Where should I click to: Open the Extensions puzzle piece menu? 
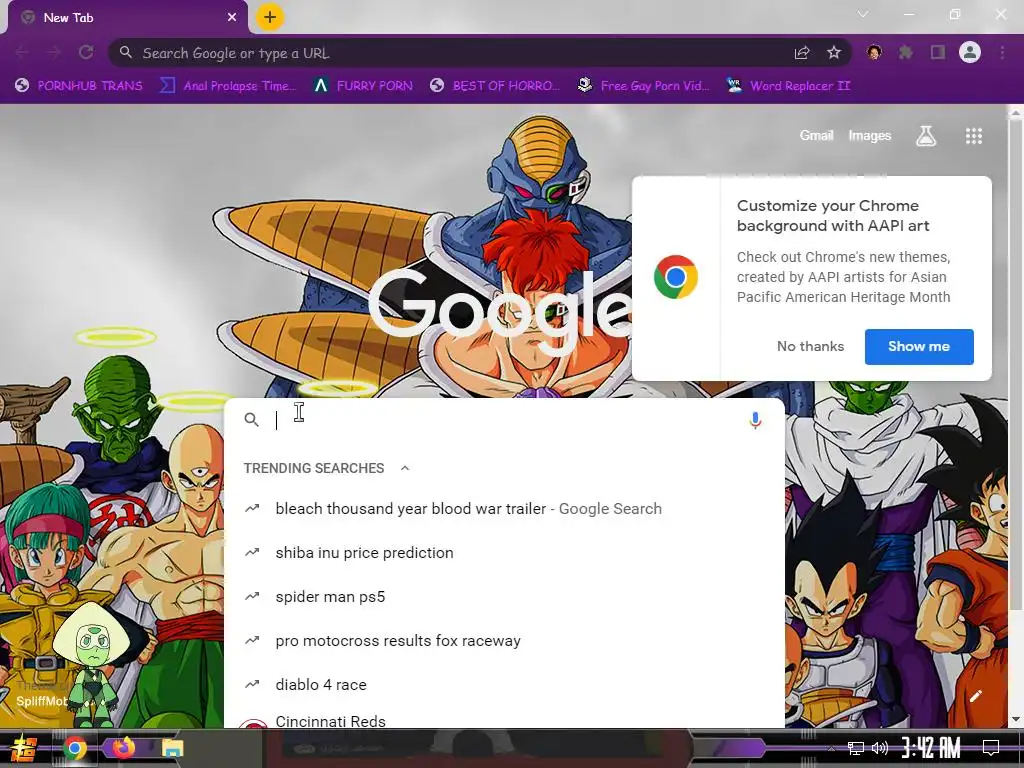point(906,52)
